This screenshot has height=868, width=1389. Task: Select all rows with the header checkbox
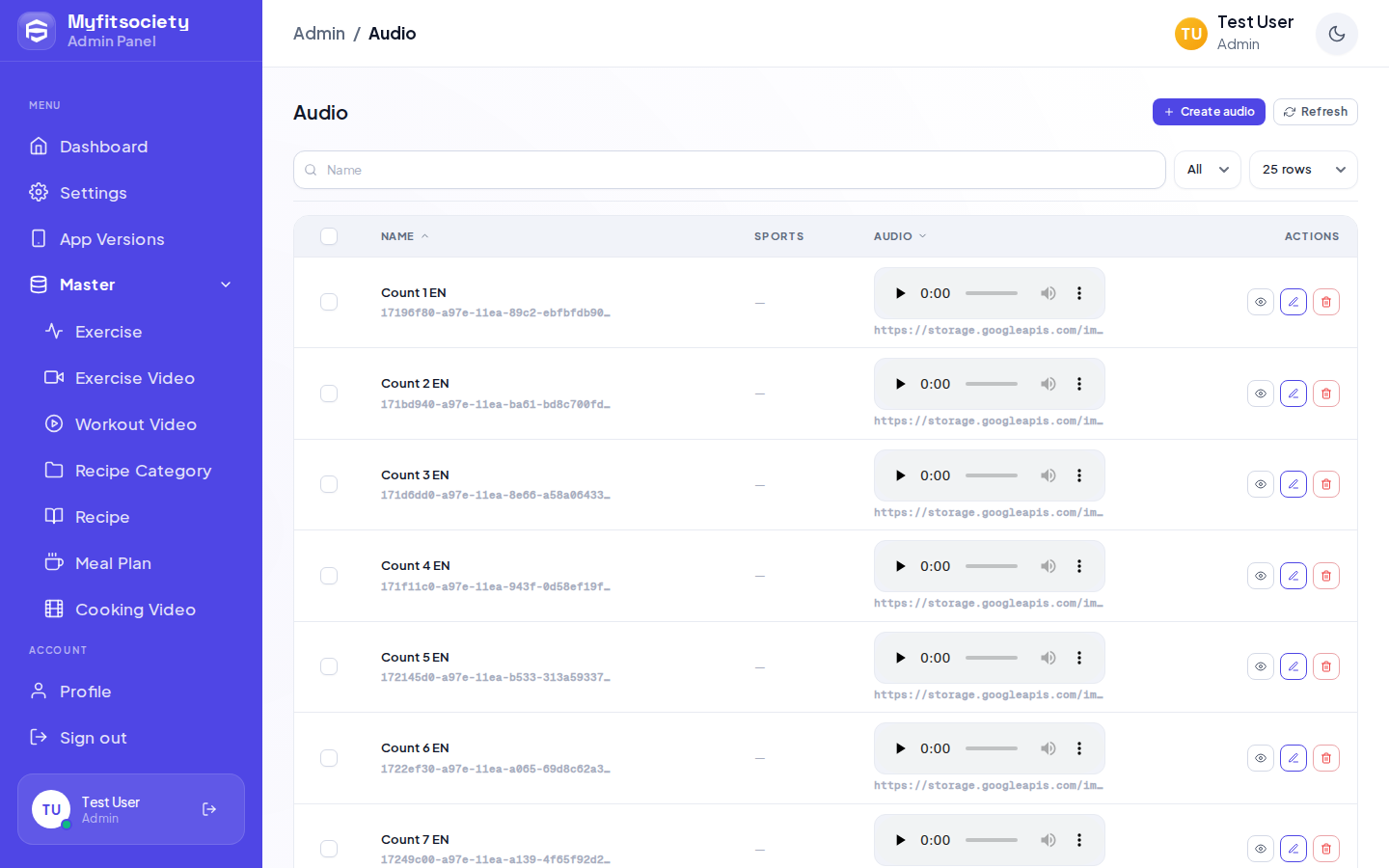[x=329, y=236]
